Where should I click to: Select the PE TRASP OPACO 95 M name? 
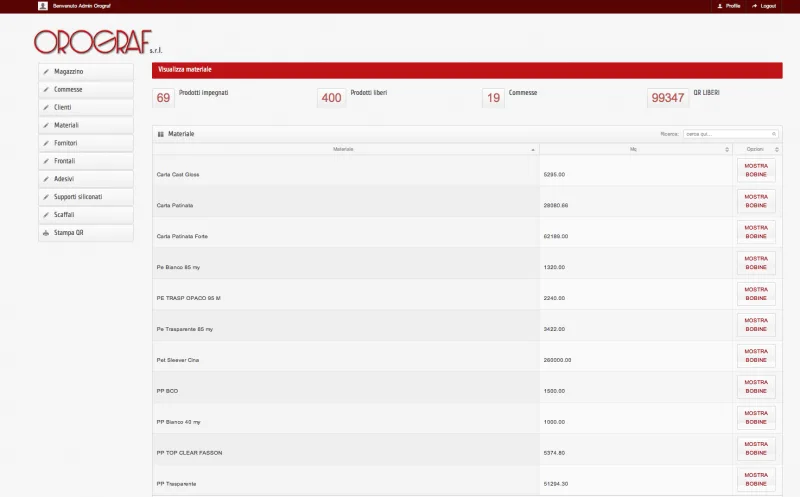(x=188, y=298)
